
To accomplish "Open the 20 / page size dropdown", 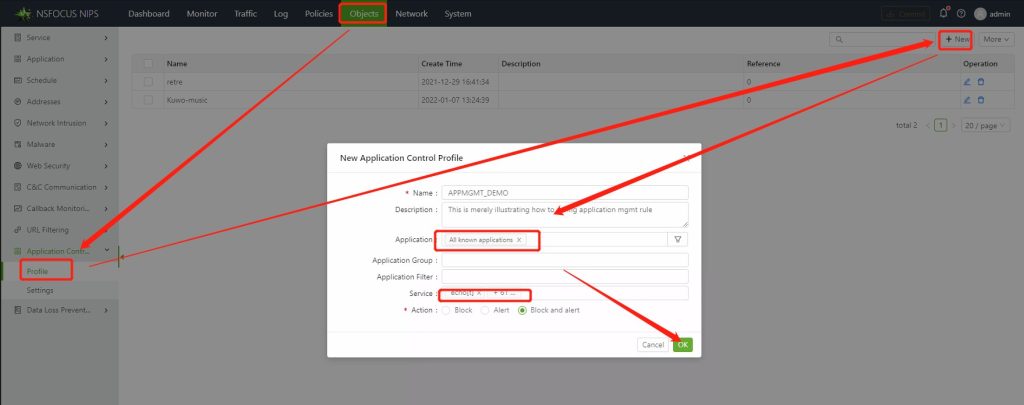I will (x=985, y=125).
